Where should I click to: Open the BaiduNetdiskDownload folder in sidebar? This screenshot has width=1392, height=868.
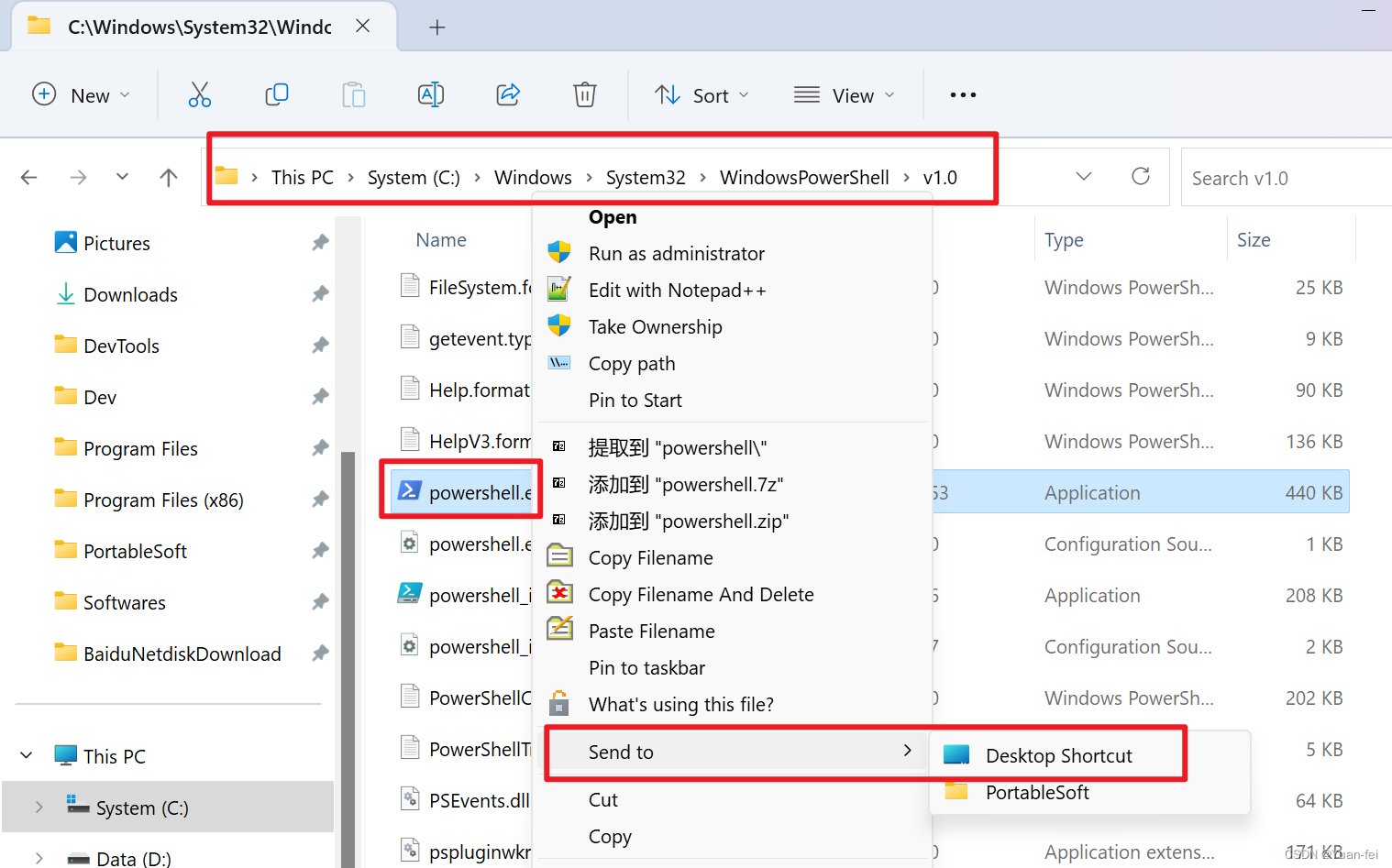182,654
